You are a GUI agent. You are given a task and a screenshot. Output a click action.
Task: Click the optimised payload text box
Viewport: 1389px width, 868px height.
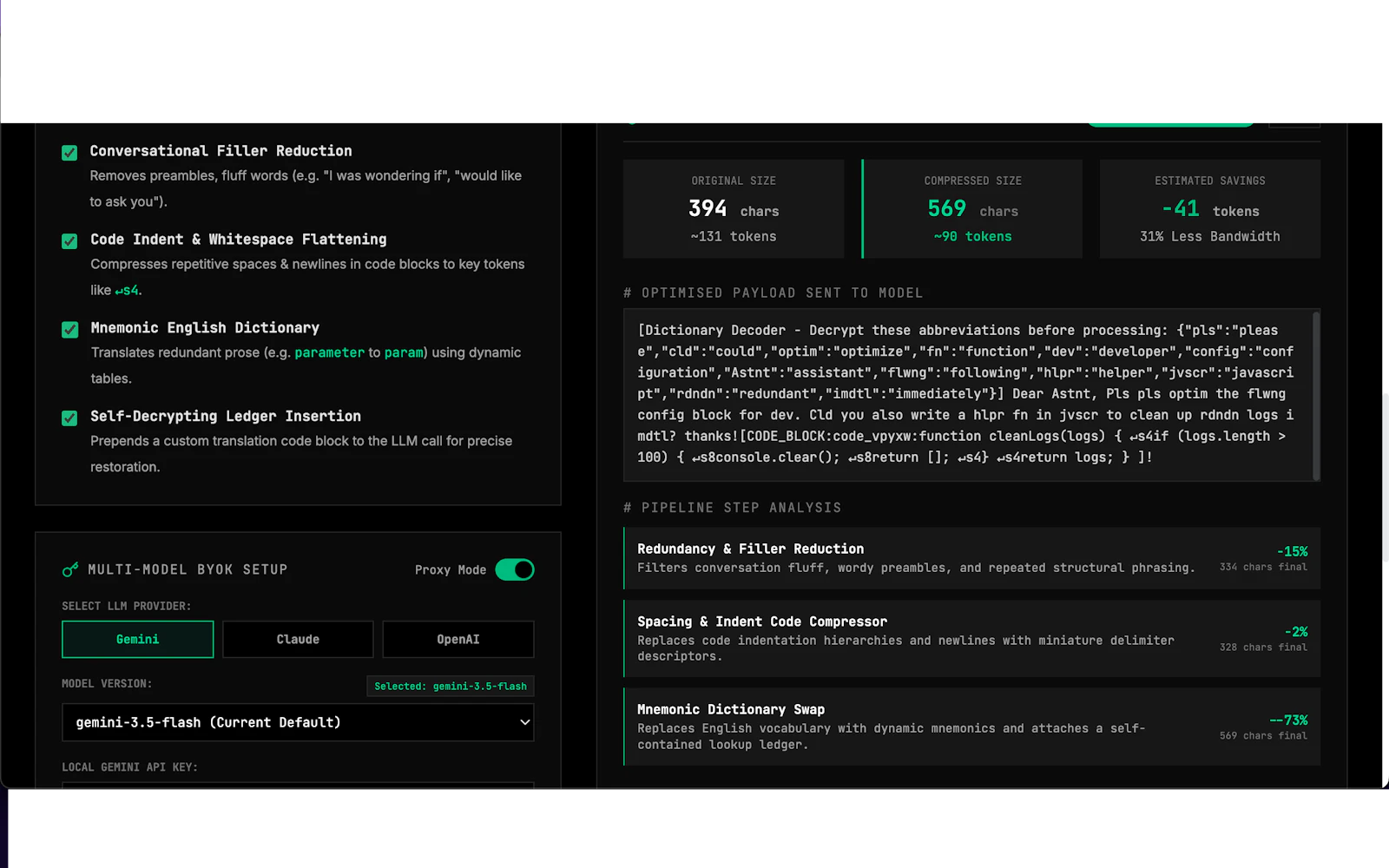point(968,394)
